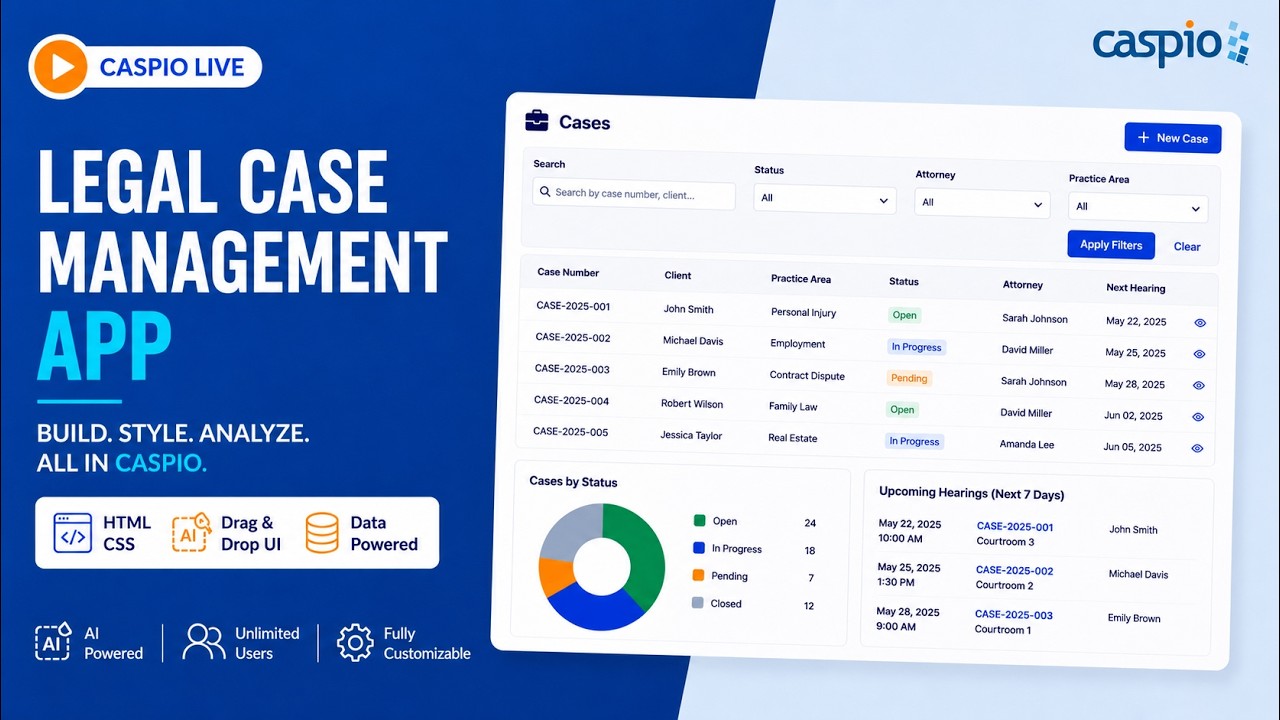Click client name Robert Wilson
1280x720 pixels.
(692, 404)
